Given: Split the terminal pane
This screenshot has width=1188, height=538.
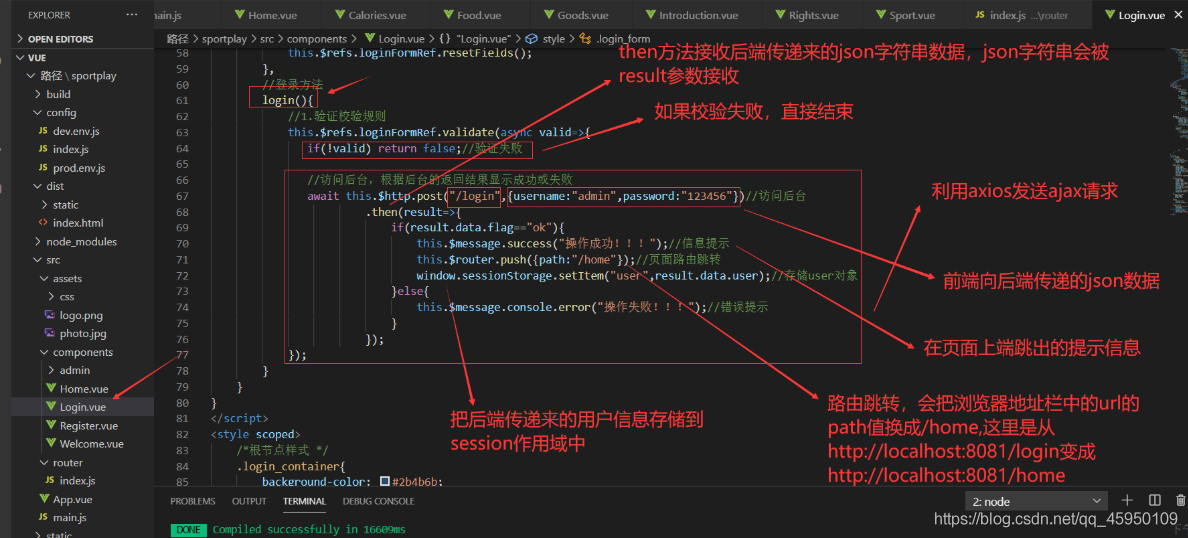Looking at the screenshot, I should pyautogui.click(x=1155, y=501).
